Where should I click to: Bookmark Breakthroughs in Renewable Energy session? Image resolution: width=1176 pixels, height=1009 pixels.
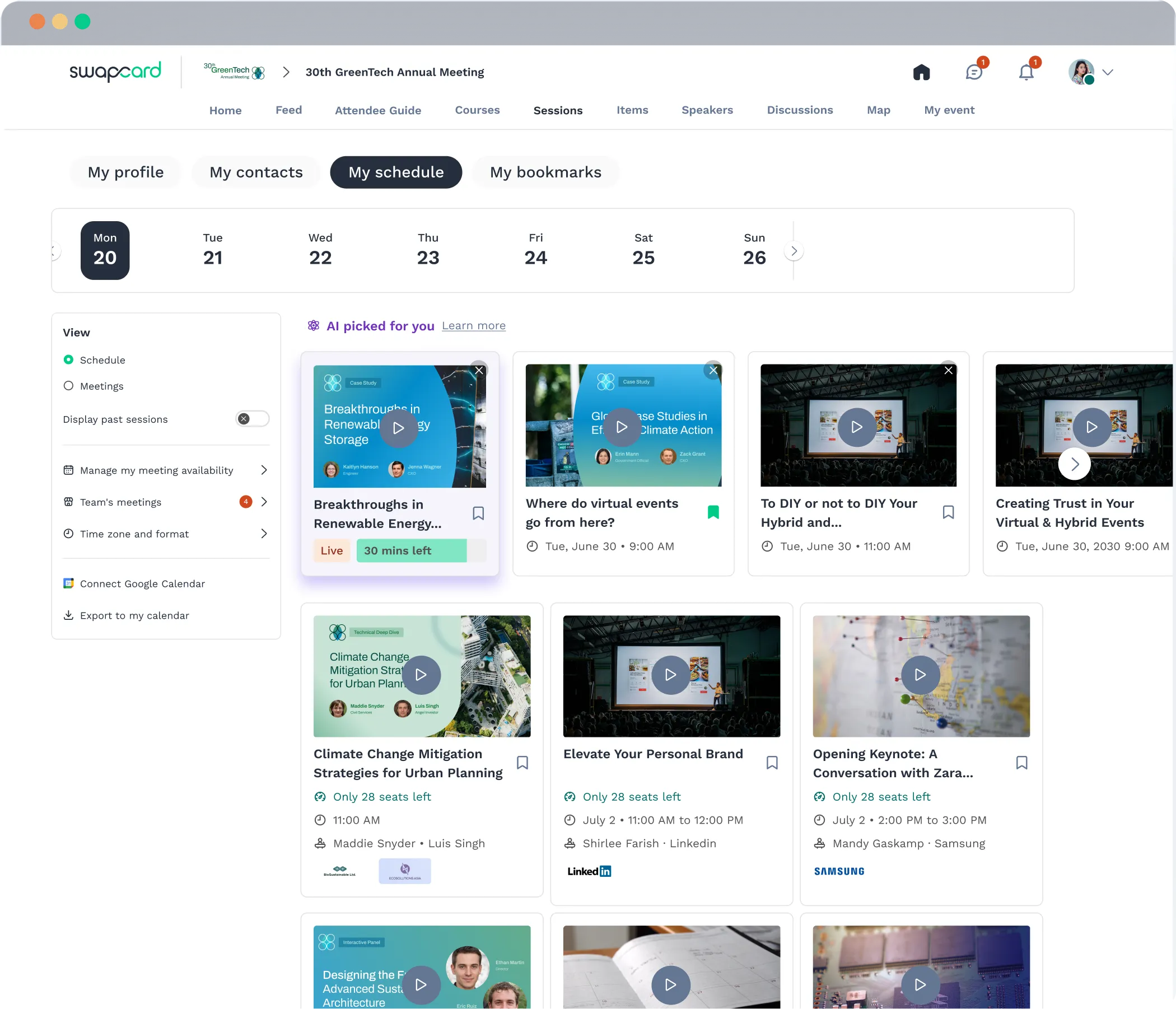pyautogui.click(x=478, y=513)
